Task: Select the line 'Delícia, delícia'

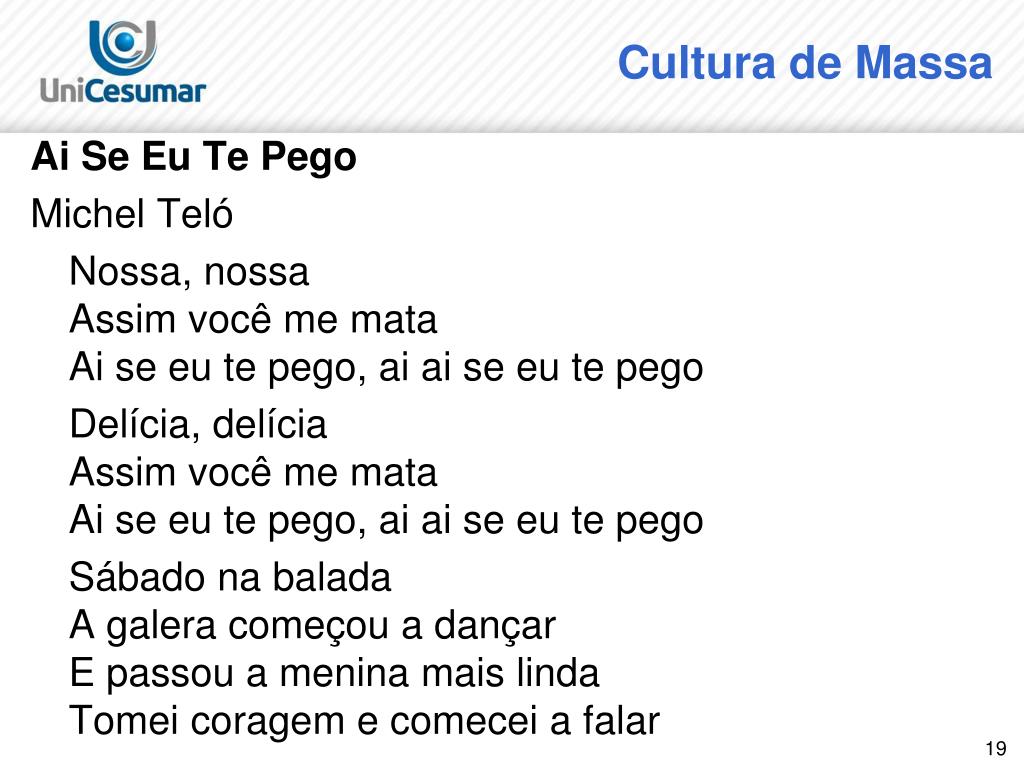Action: [198, 424]
